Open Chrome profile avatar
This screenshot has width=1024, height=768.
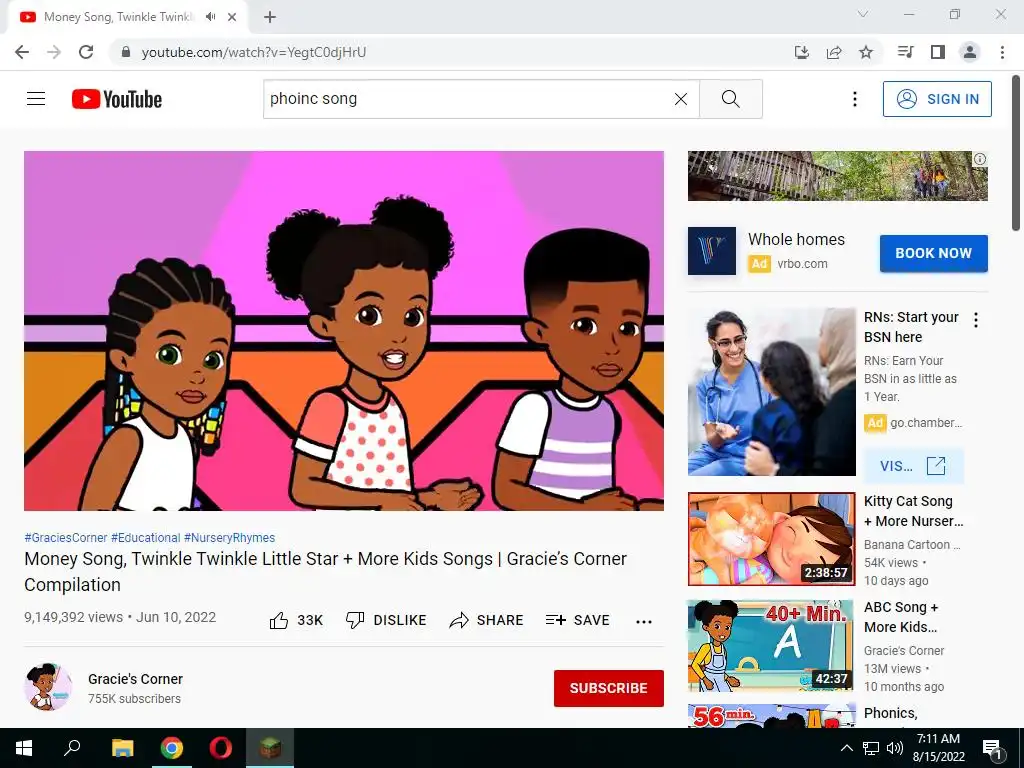point(970,52)
